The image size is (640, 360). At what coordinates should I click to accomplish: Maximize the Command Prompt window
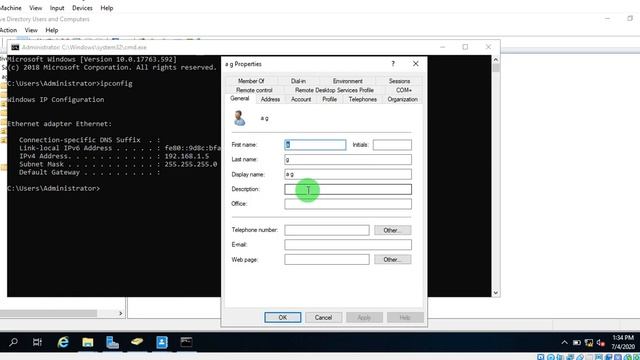coord(465,47)
